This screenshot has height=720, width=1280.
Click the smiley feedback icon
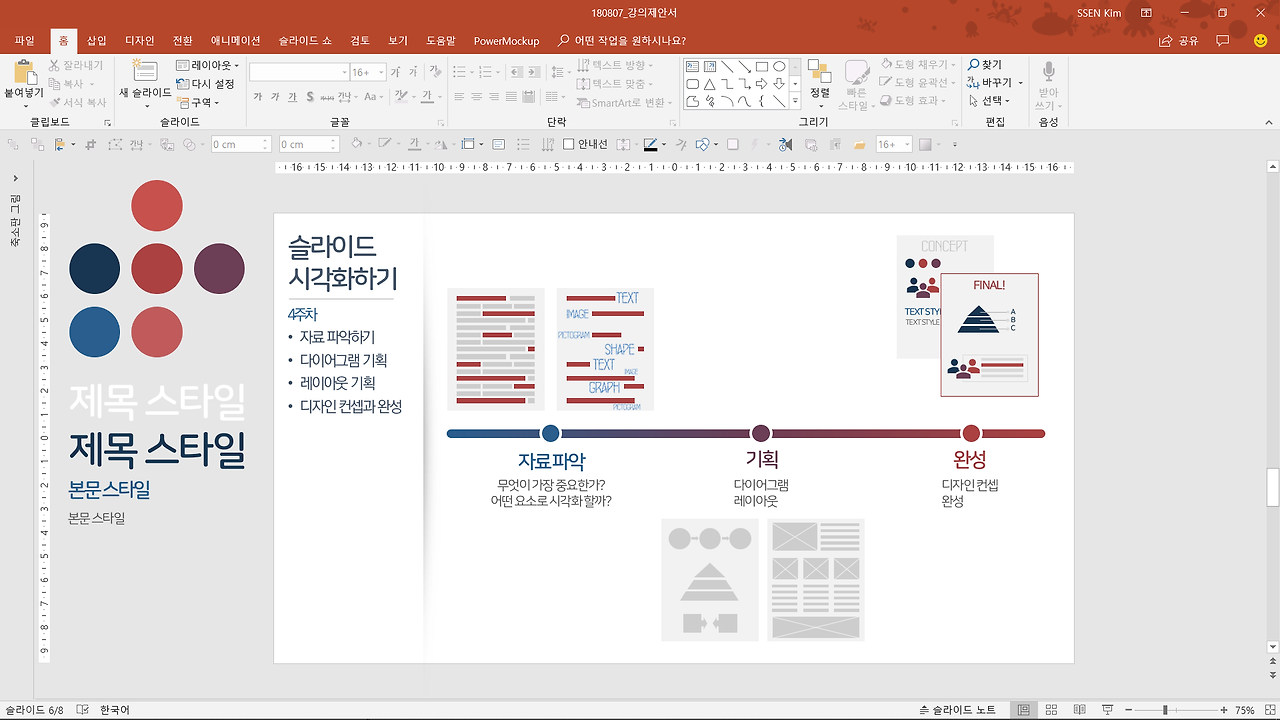tap(1261, 41)
